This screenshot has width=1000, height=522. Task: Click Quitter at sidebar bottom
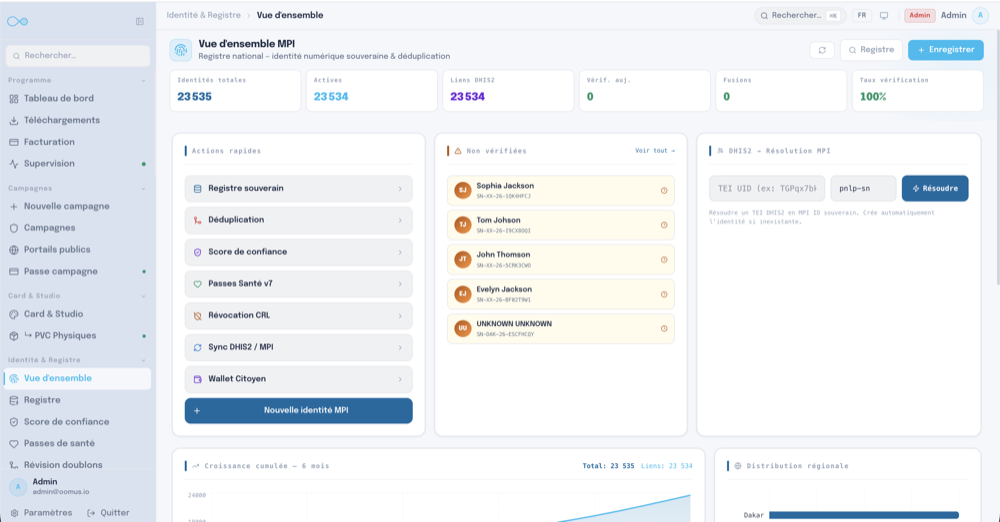tap(108, 512)
